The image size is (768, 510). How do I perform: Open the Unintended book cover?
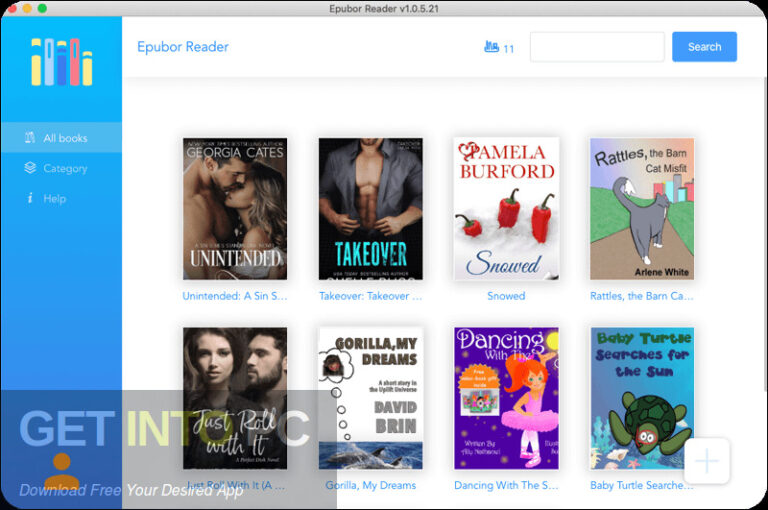tap(235, 209)
